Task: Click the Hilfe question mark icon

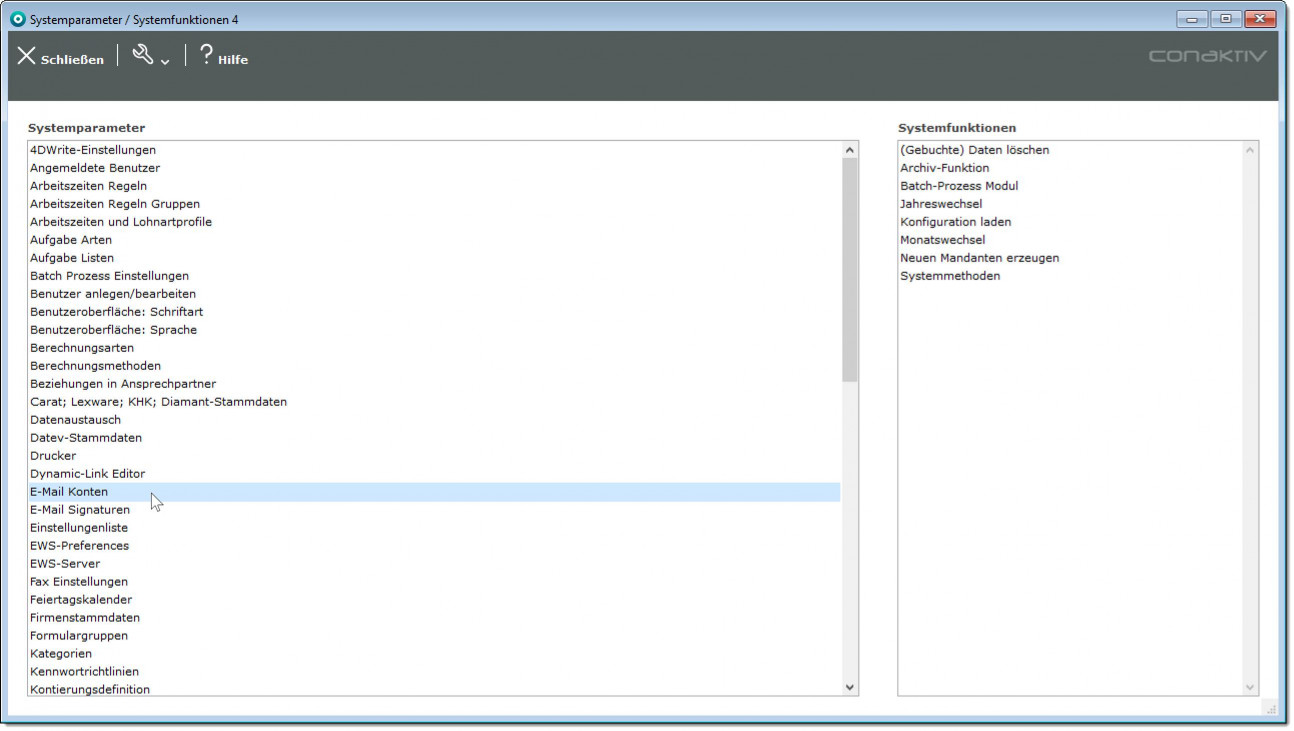Action: pos(206,55)
